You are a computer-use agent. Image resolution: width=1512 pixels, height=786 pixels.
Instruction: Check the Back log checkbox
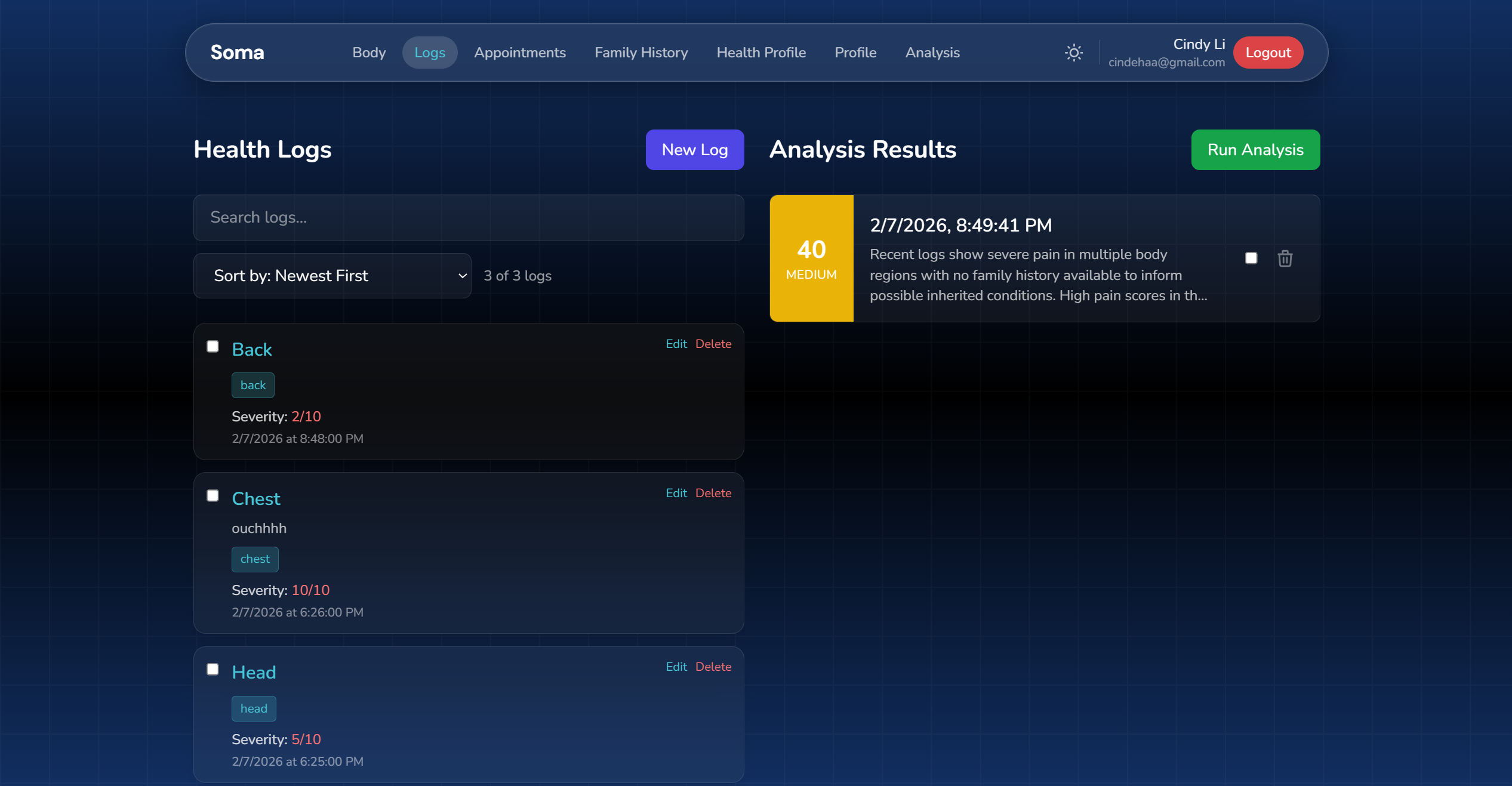213,347
